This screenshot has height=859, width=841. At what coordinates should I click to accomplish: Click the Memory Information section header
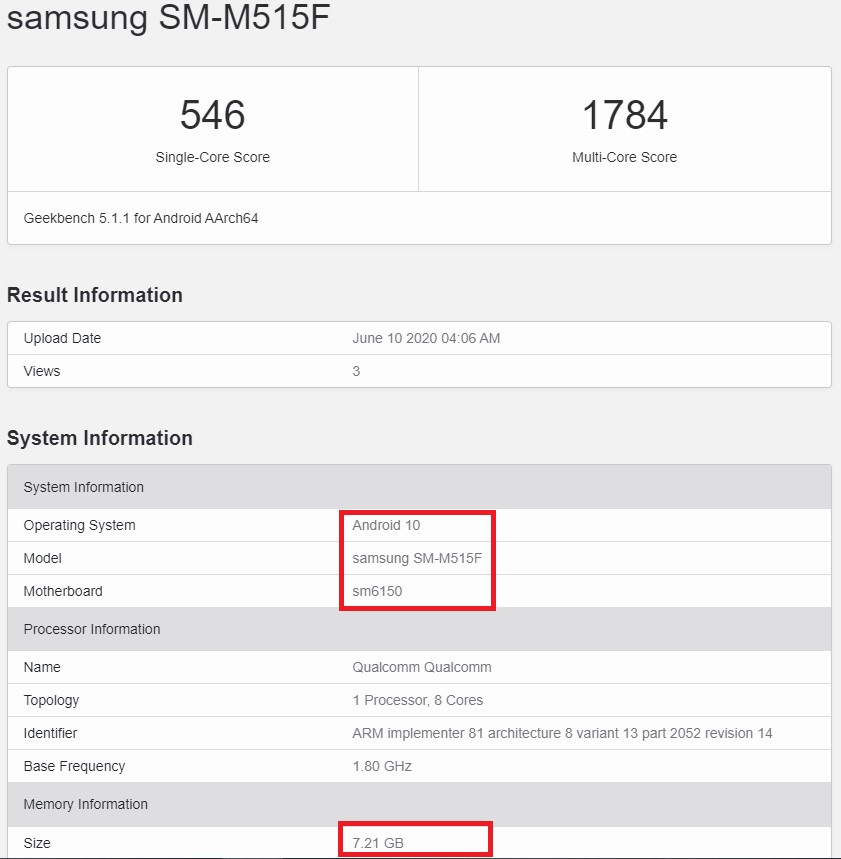pos(85,804)
